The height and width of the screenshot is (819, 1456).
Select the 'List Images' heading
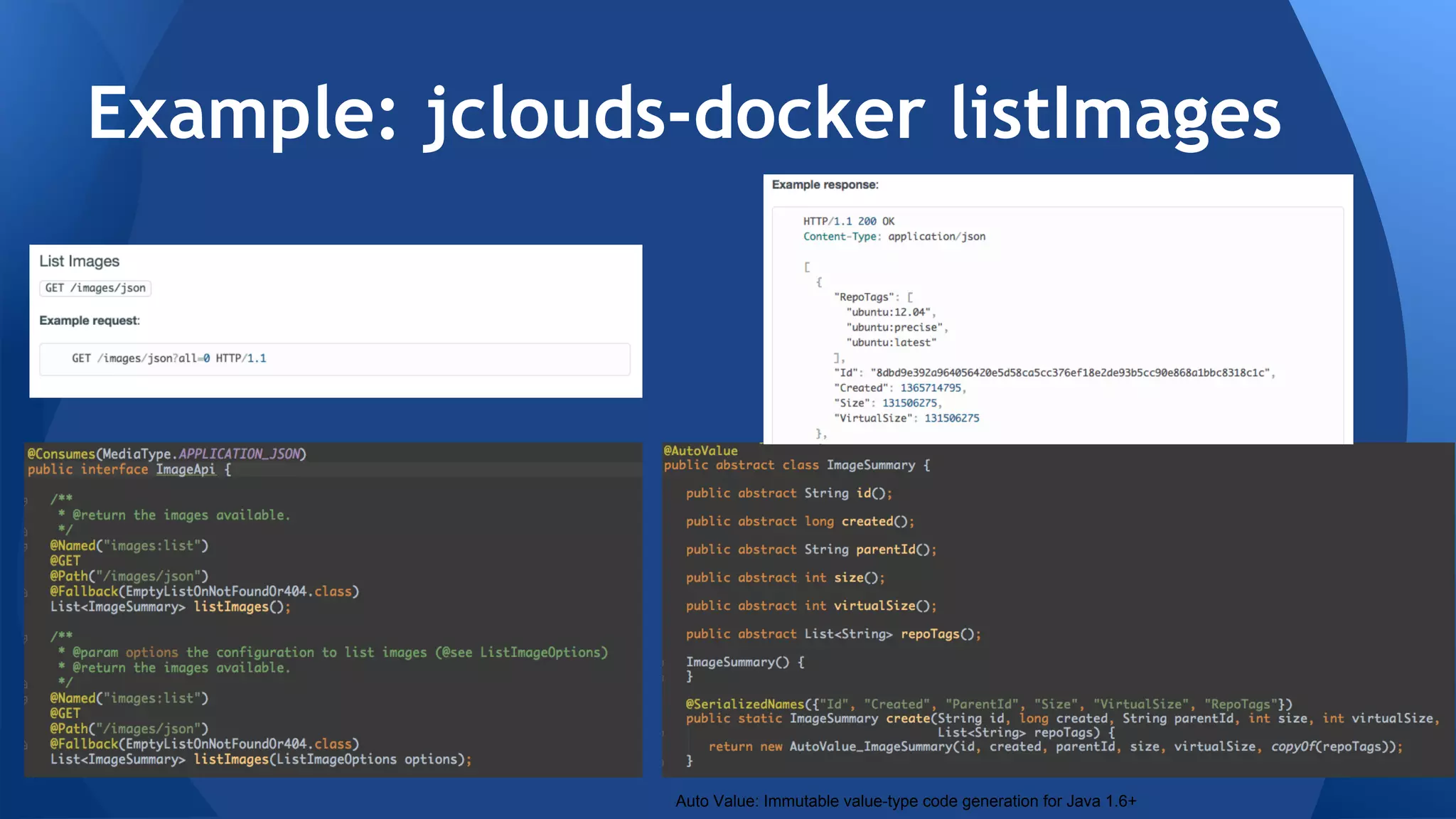80,262
